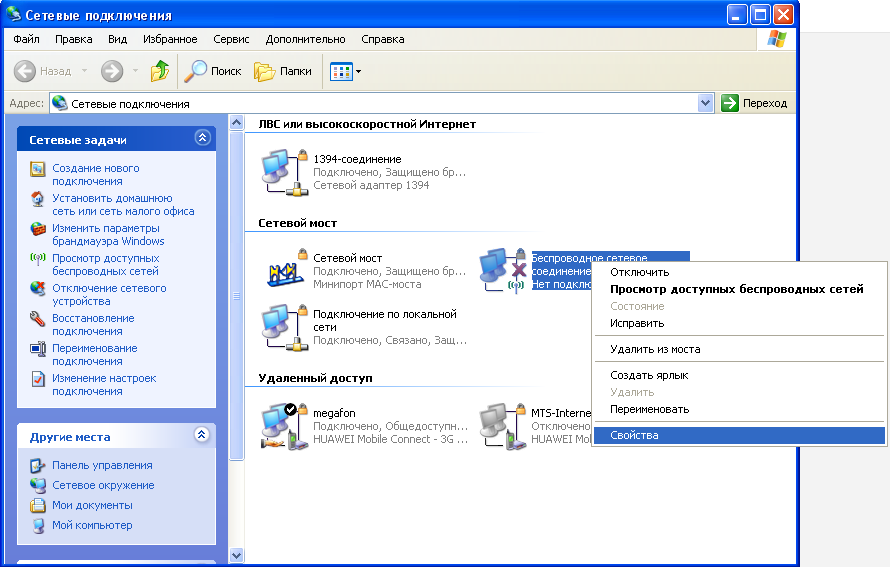
Task: Click the Windows firewall brick icon
Action: point(37,229)
